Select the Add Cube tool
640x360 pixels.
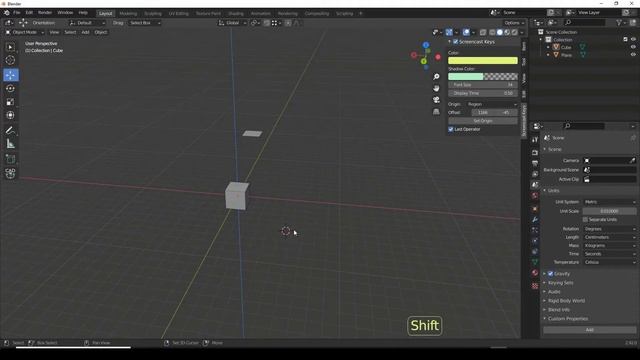[x=10, y=159]
